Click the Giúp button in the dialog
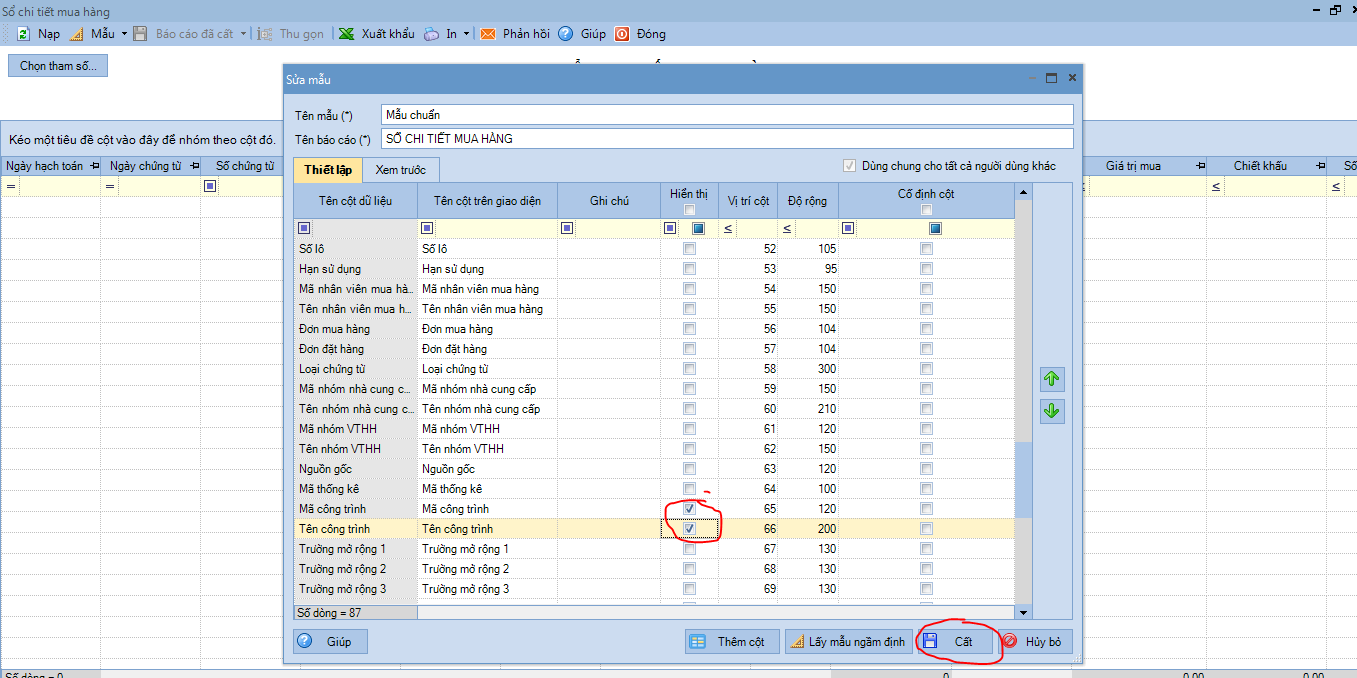The image size is (1357, 678). [331, 642]
